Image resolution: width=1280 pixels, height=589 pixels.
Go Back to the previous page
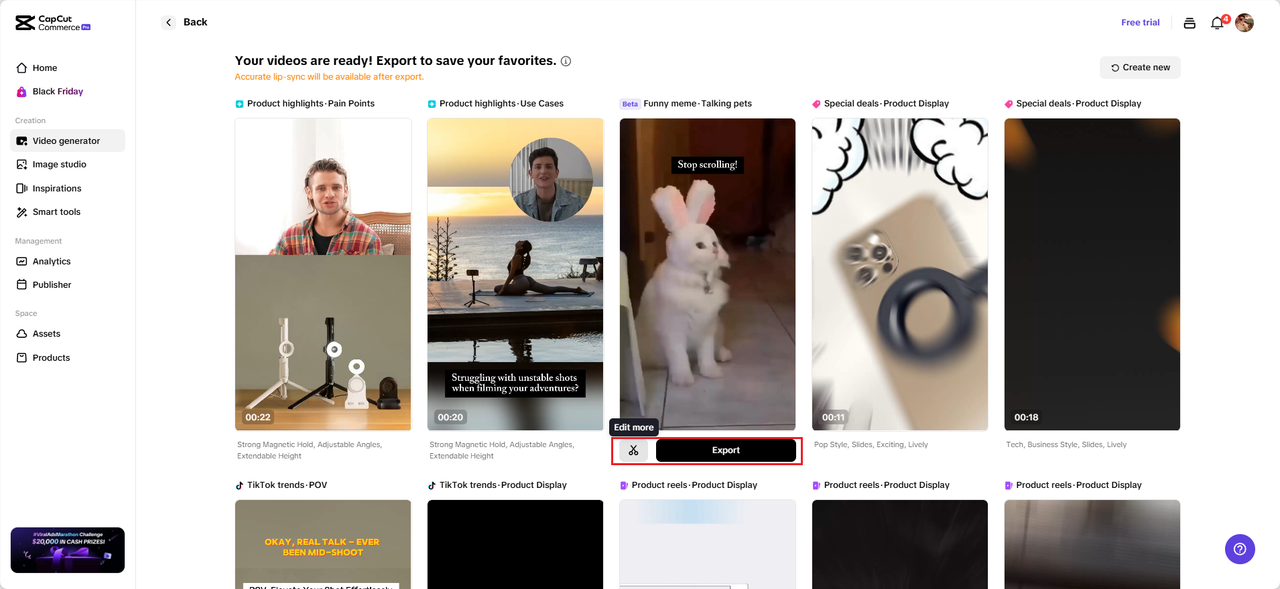[185, 22]
